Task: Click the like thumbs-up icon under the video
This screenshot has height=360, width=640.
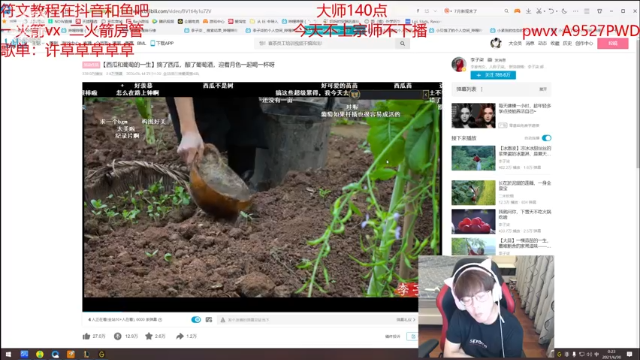Action: (x=86, y=336)
